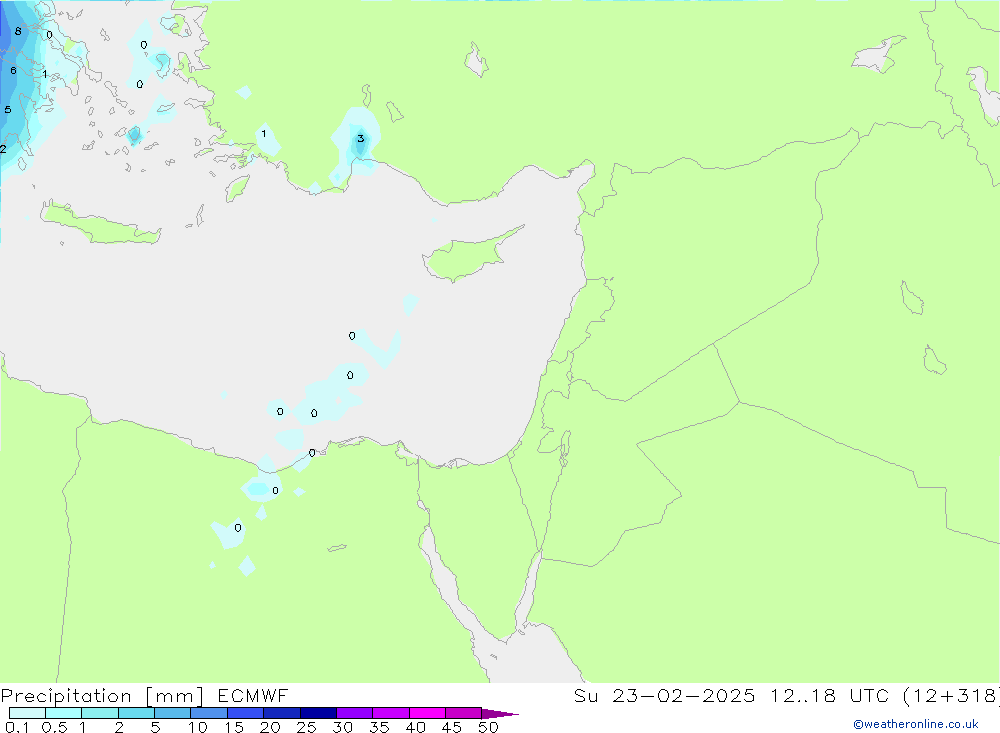Click the legend arrow tip above 50 mm
Image resolution: width=1000 pixels, height=733 pixels.
(500, 713)
